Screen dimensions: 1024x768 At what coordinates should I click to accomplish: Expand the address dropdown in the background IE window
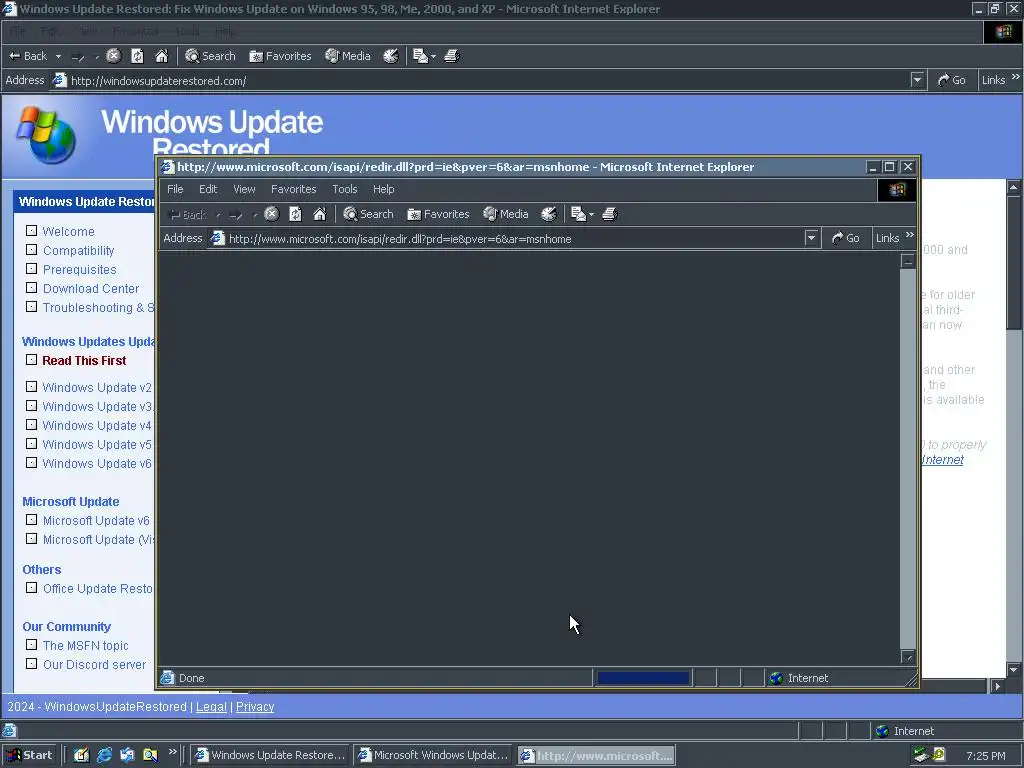point(918,80)
